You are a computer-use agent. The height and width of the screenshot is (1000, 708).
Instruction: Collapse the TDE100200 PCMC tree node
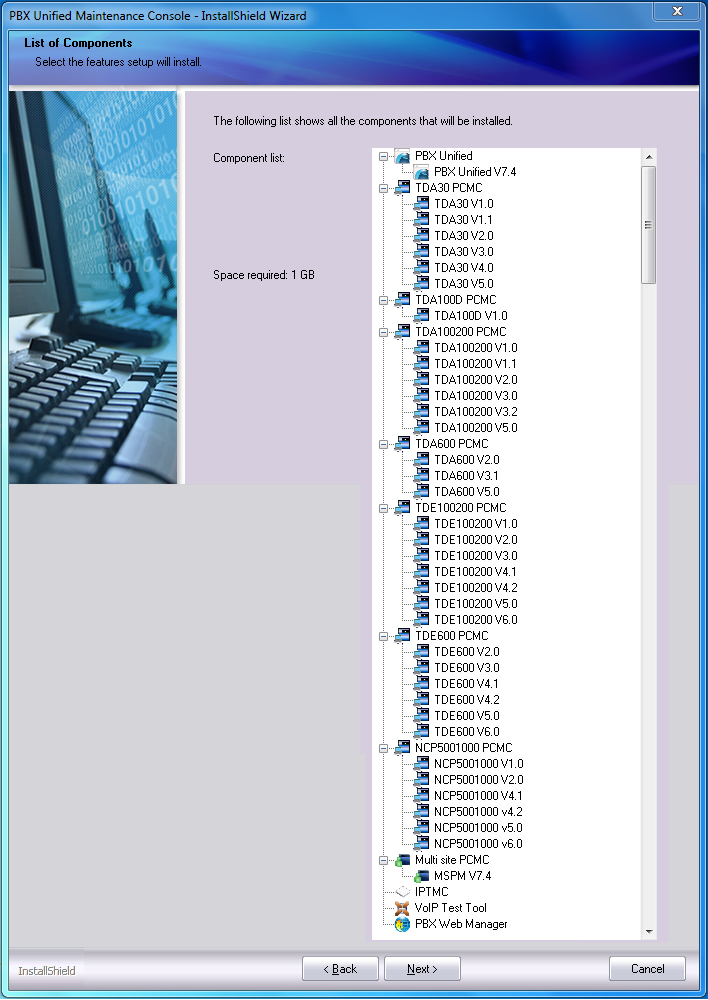383,508
